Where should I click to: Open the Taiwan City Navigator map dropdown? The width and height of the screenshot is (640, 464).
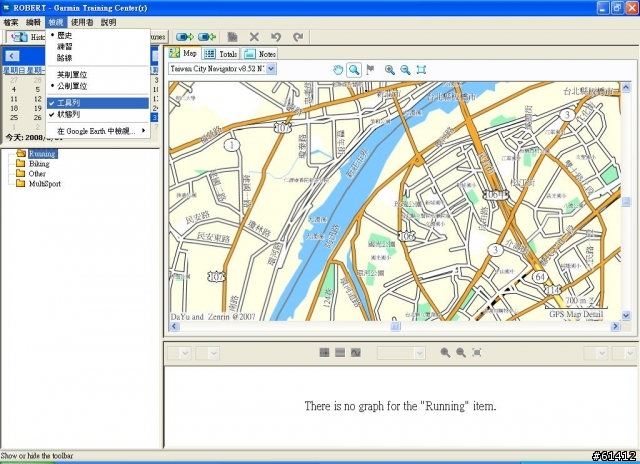tap(271, 69)
